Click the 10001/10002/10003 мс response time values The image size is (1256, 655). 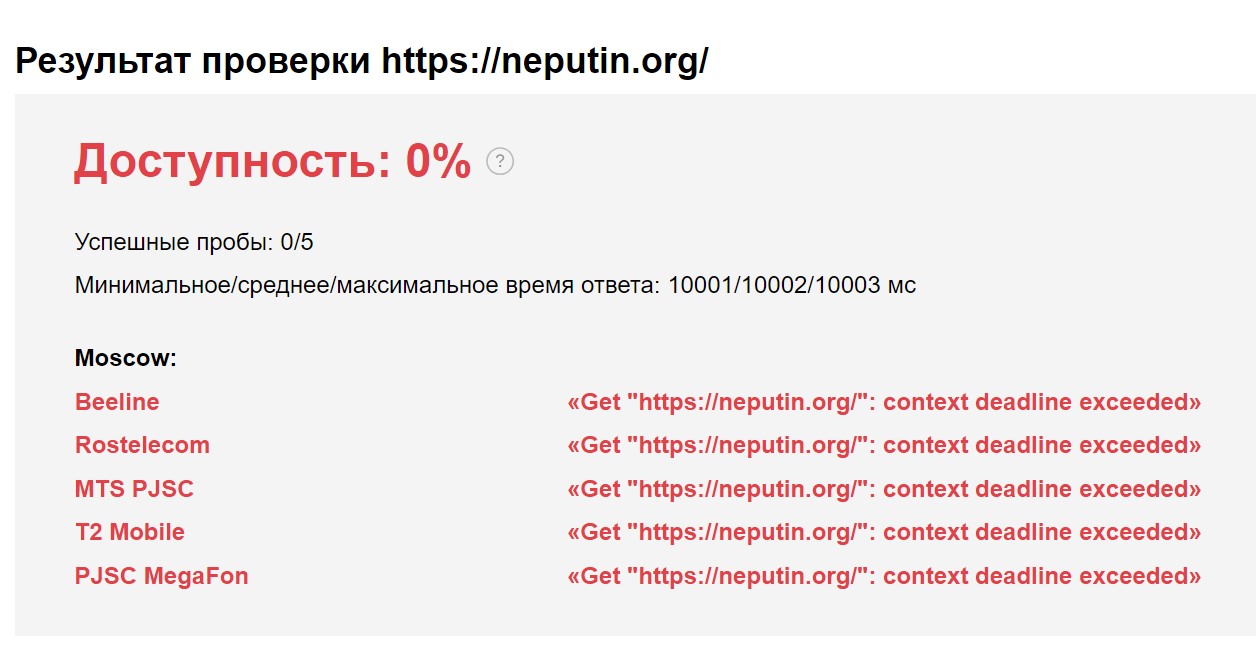click(x=792, y=286)
